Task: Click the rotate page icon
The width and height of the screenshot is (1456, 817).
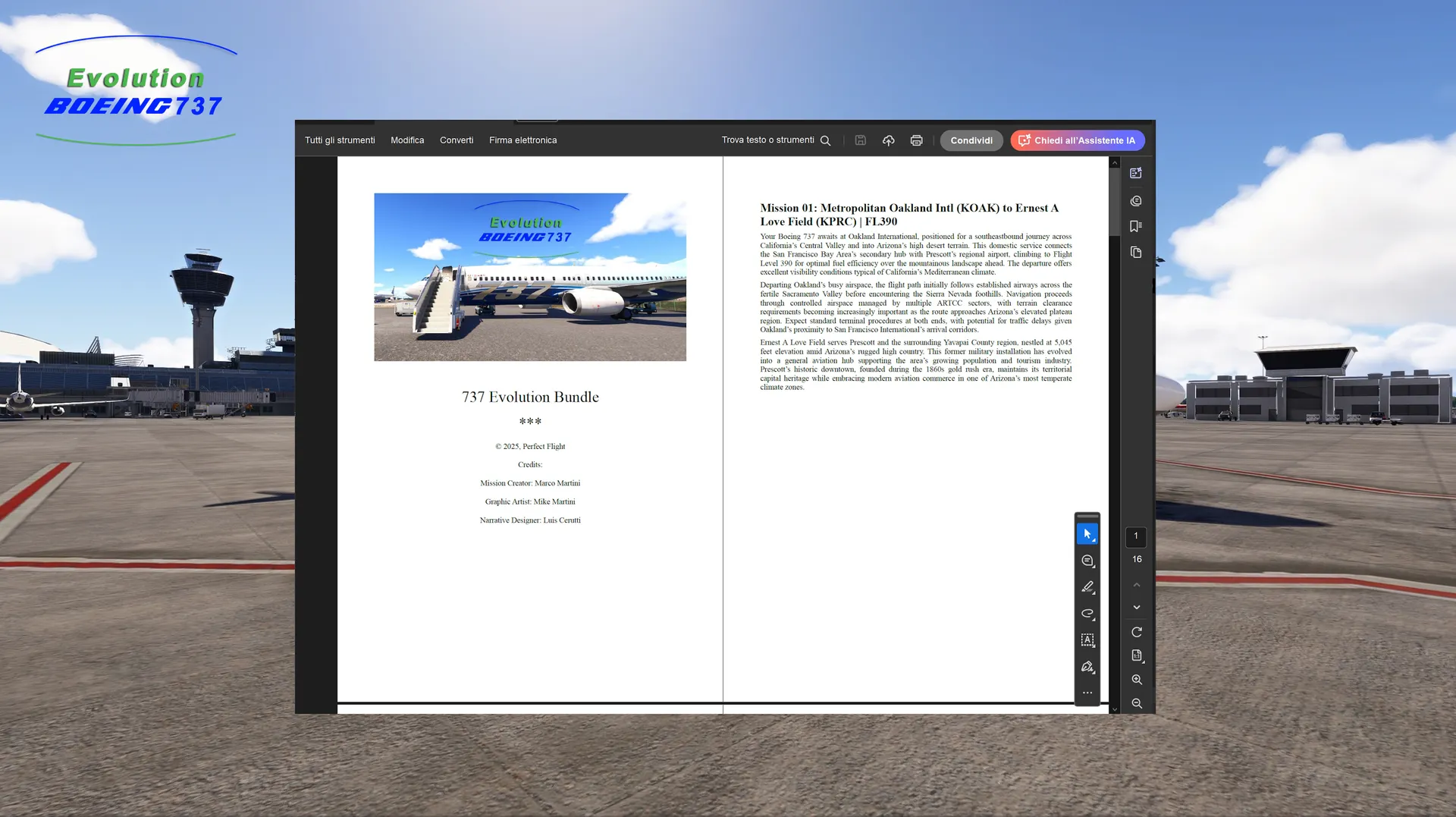Action: pyautogui.click(x=1137, y=633)
